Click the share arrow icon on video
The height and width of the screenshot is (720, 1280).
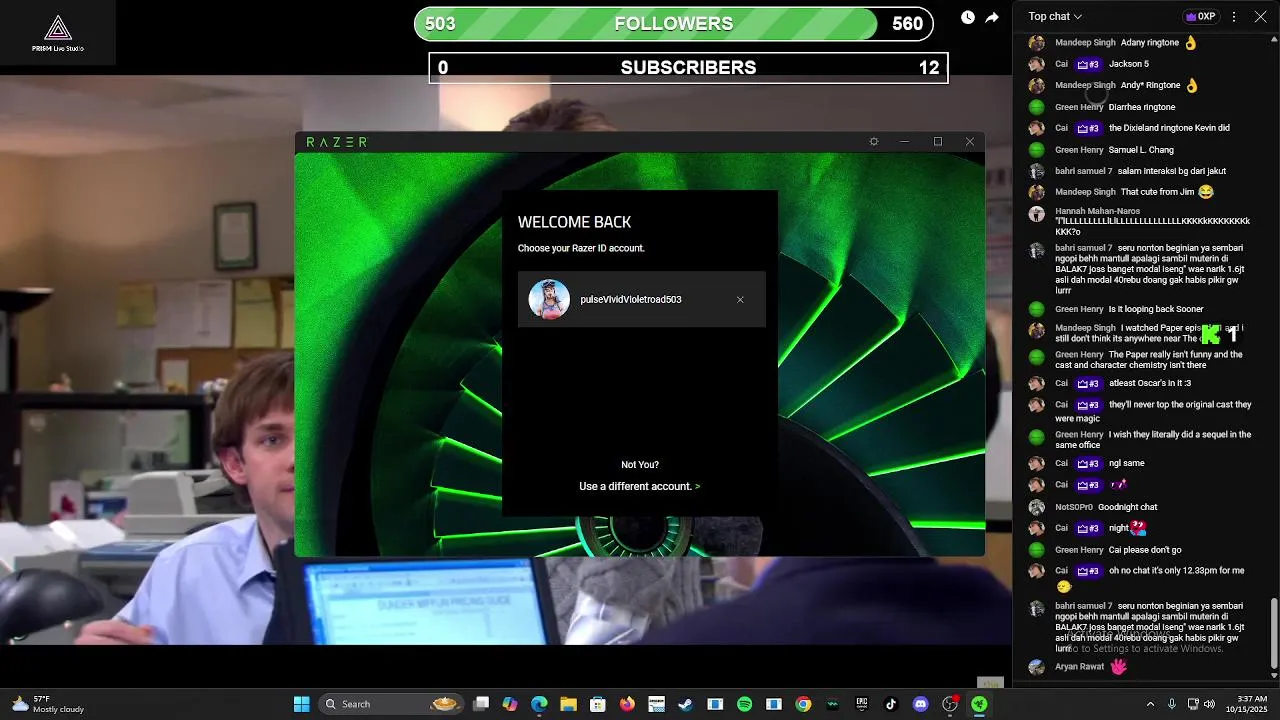pyautogui.click(x=992, y=17)
